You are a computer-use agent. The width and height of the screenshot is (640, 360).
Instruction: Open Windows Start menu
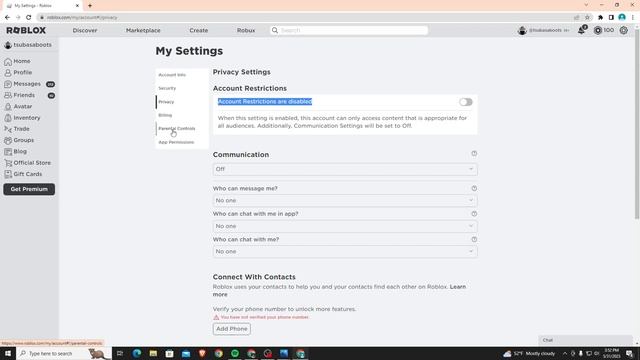click(x=8, y=353)
